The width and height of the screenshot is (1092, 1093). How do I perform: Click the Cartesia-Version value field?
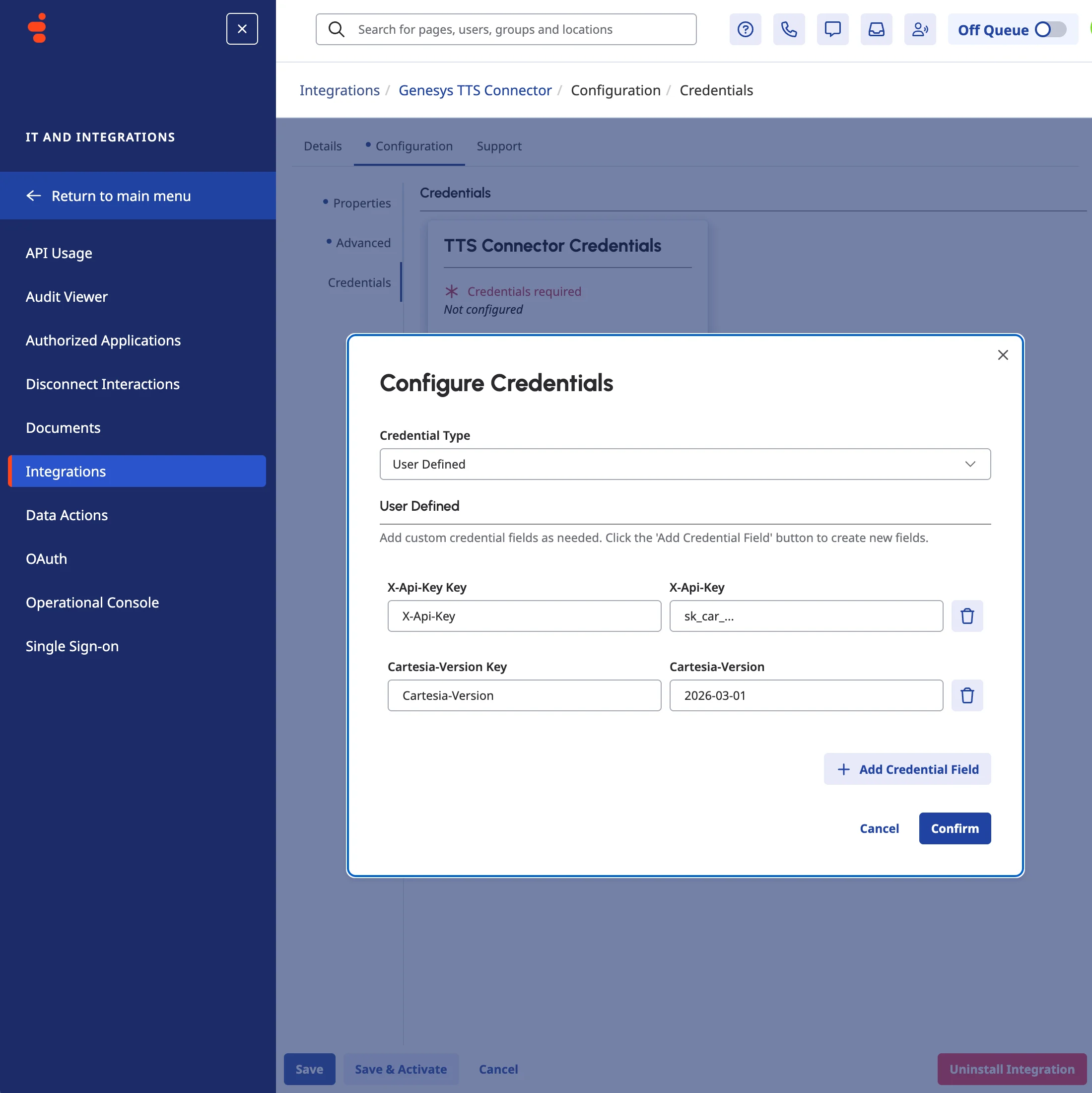pyautogui.click(x=806, y=695)
